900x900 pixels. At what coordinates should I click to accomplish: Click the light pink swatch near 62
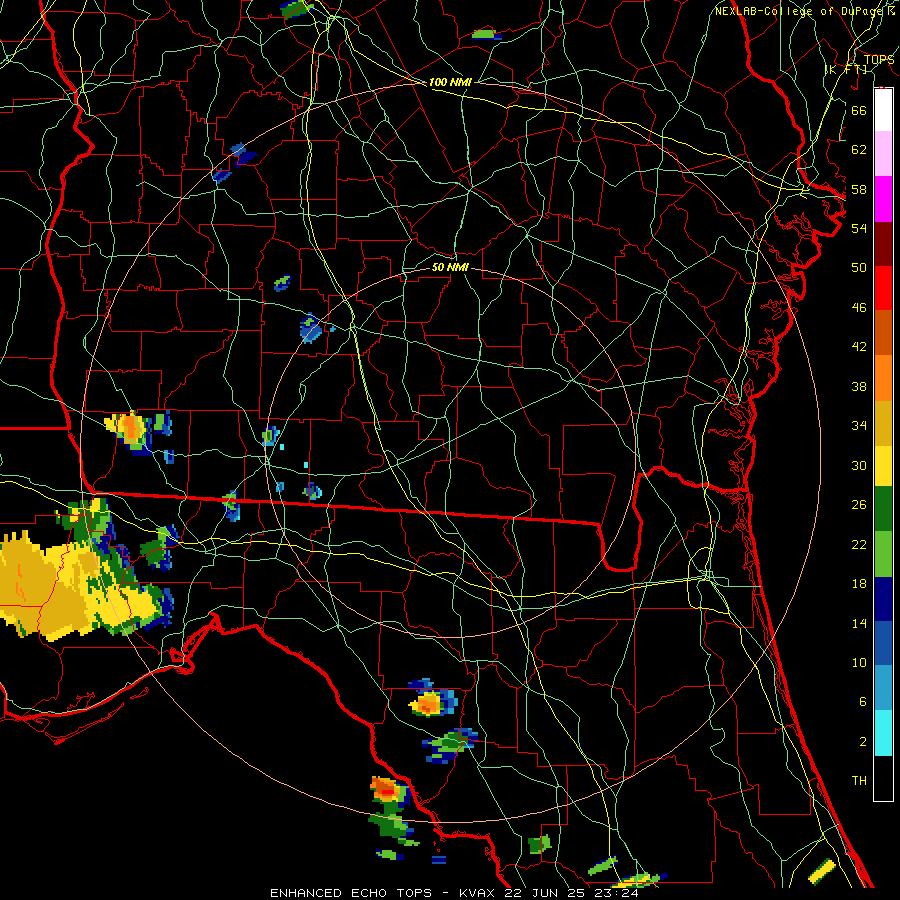coord(883,154)
